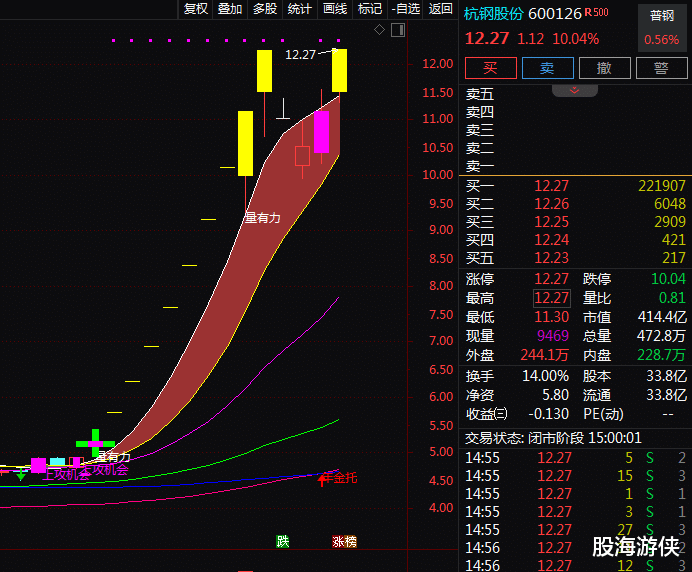Click the 总量 value 472.8万
The height and width of the screenshot is (572, 692).
tap(661, 336)
